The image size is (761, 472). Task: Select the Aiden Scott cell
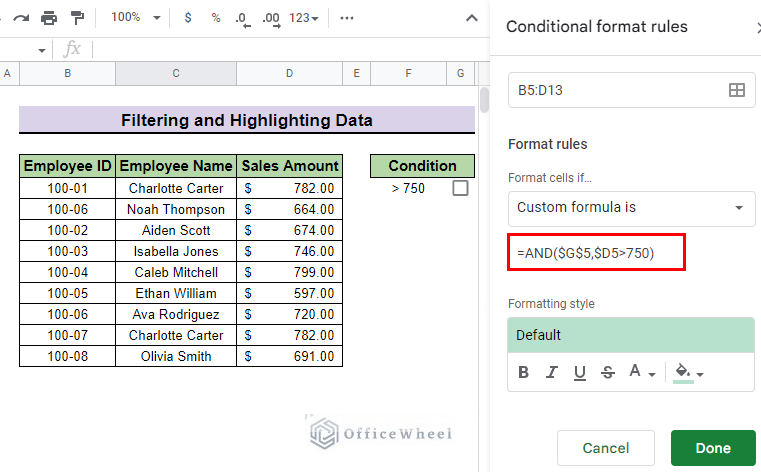click(x=176, y=230)
